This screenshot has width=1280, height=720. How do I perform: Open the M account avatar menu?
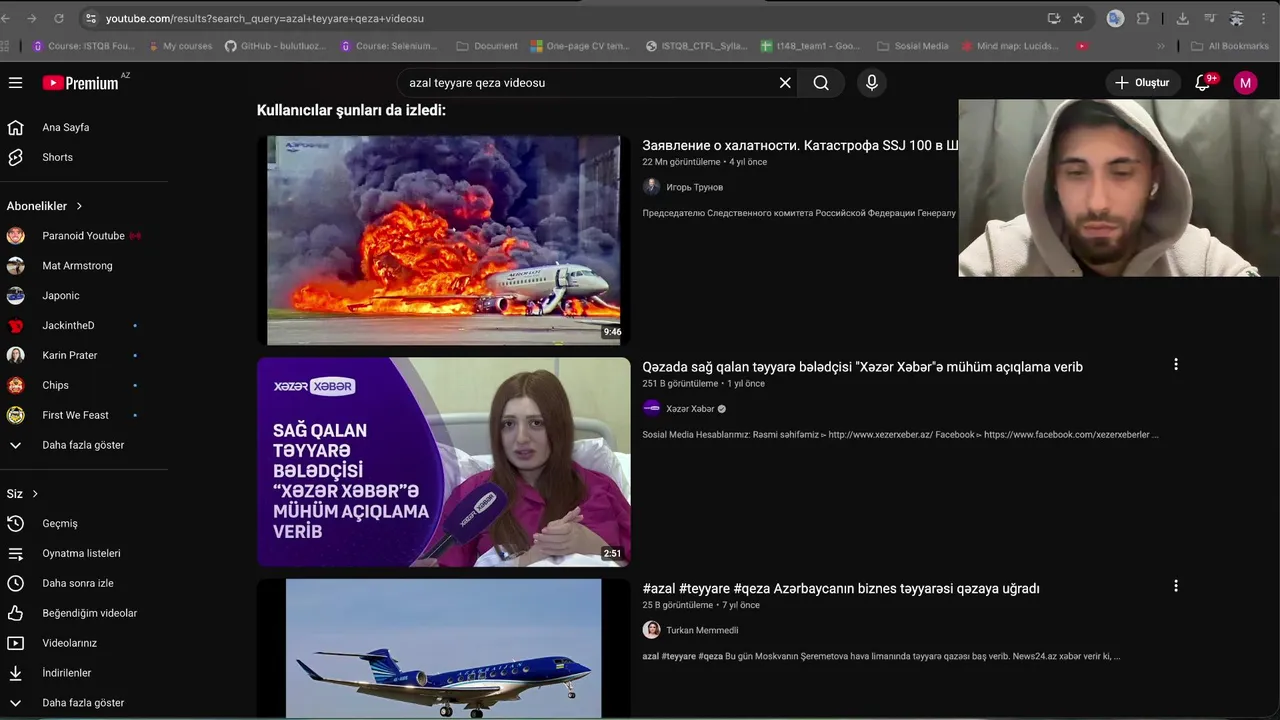click(1245, 83)
